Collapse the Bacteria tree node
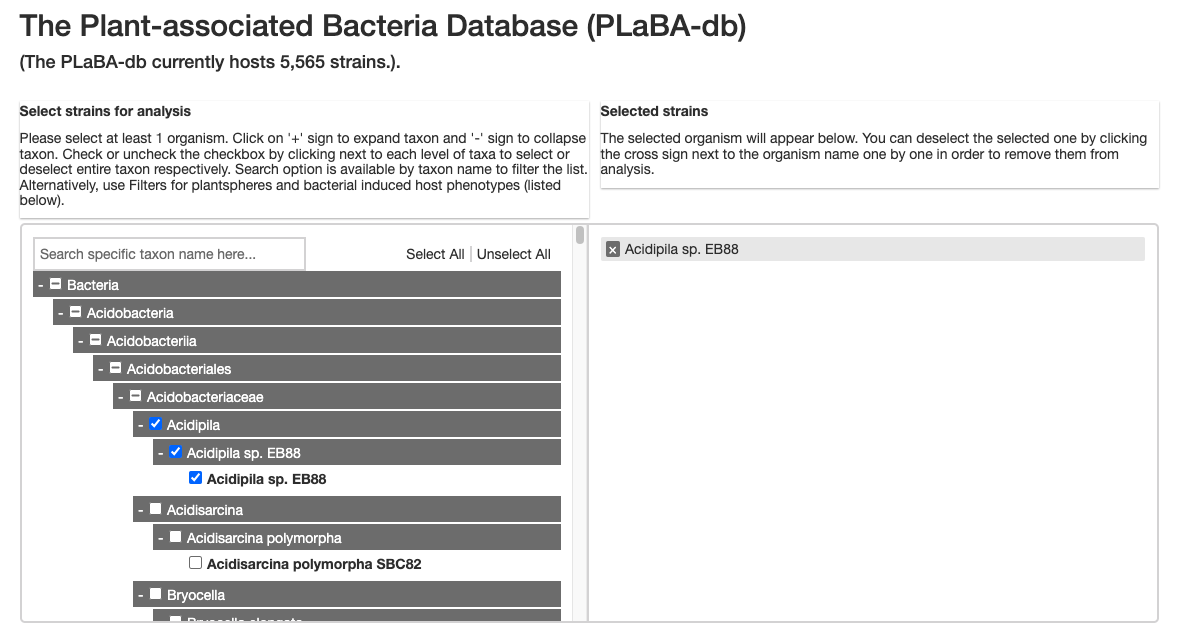The width and height of the screenshot is (1194, 641). [x=41, y=286]
